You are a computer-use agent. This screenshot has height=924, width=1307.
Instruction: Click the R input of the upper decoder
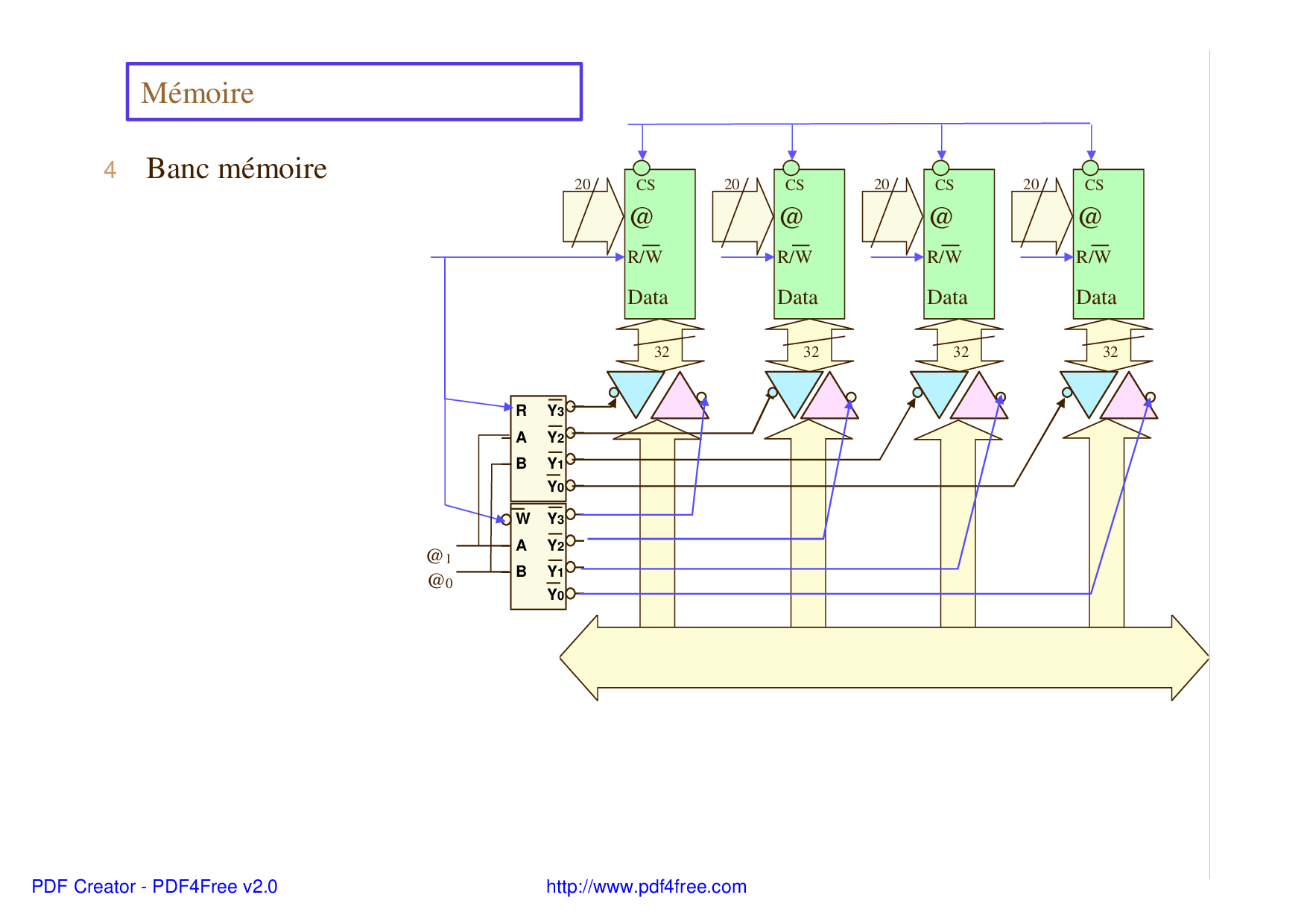point(521,411)
